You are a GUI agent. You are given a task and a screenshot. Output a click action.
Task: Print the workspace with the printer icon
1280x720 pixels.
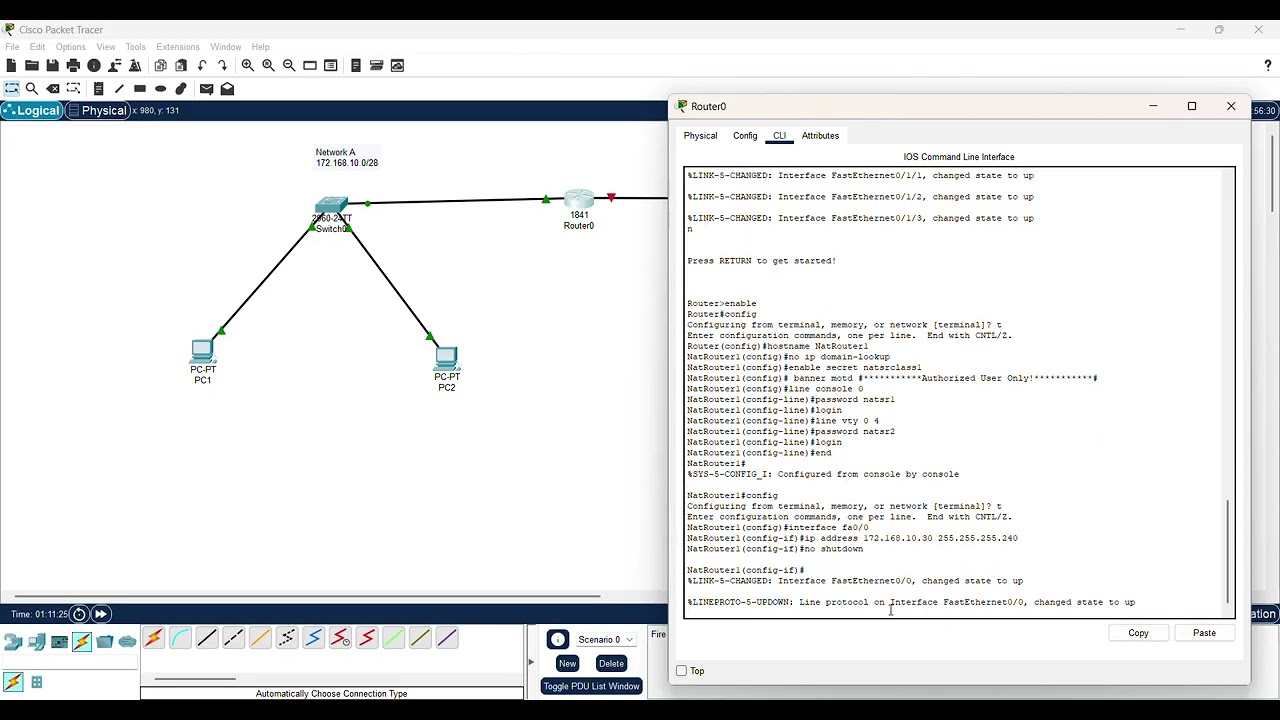tap(73, 66)
